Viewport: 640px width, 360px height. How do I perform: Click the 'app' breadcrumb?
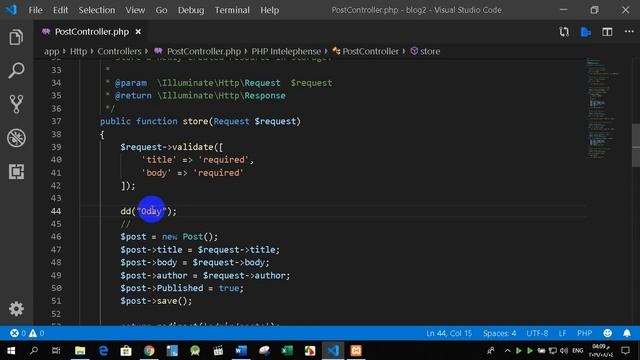point(51,51)
